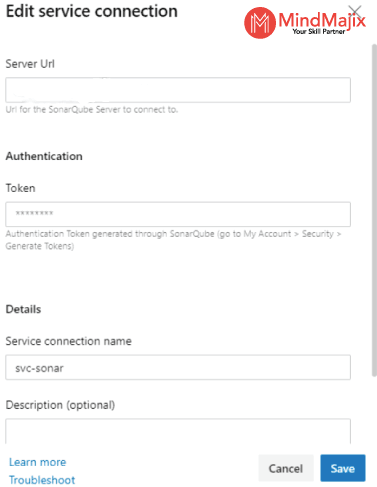Focus the Server Url input field

178,90
